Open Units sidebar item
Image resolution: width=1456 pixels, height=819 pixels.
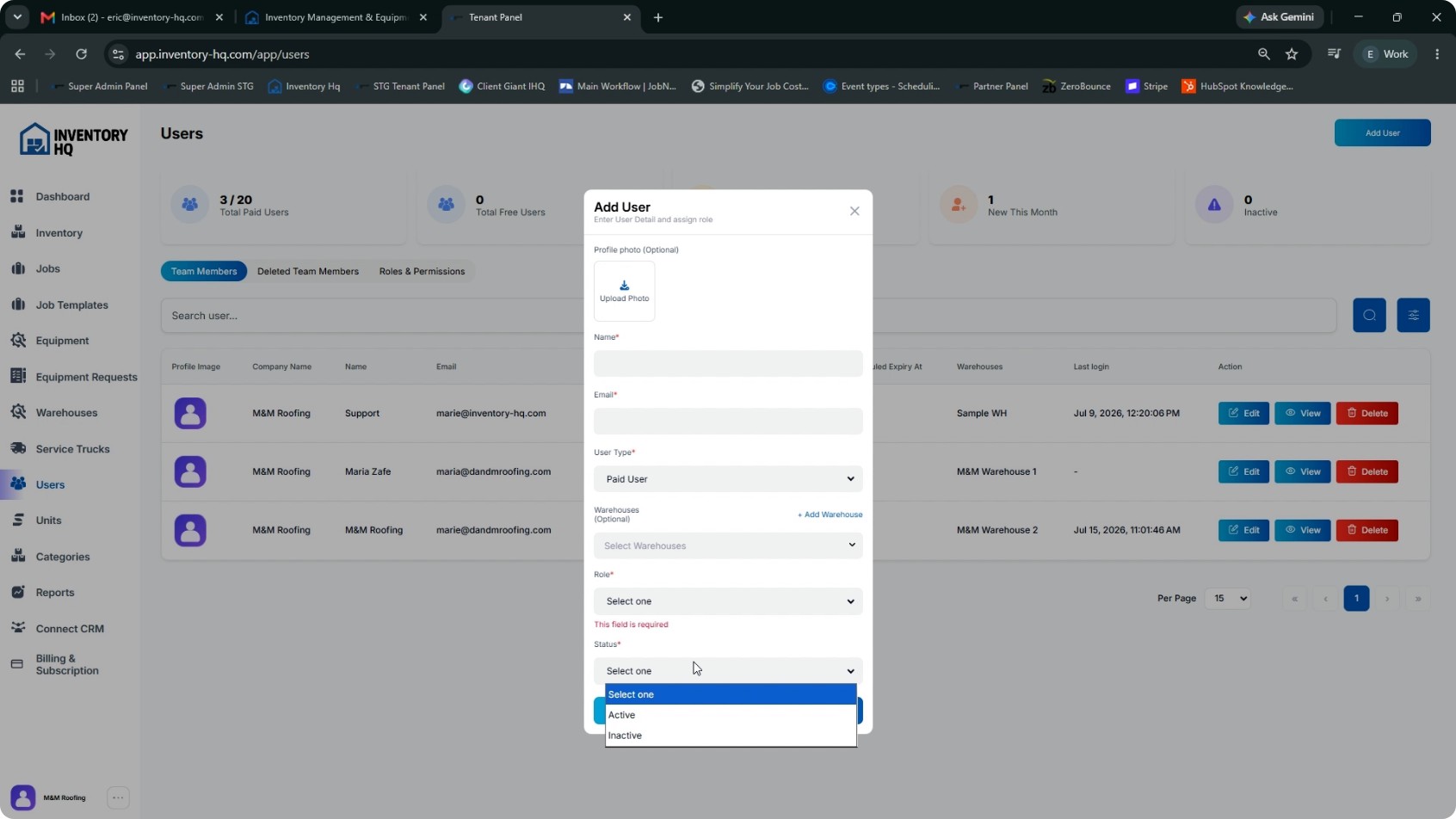[48, 520]
